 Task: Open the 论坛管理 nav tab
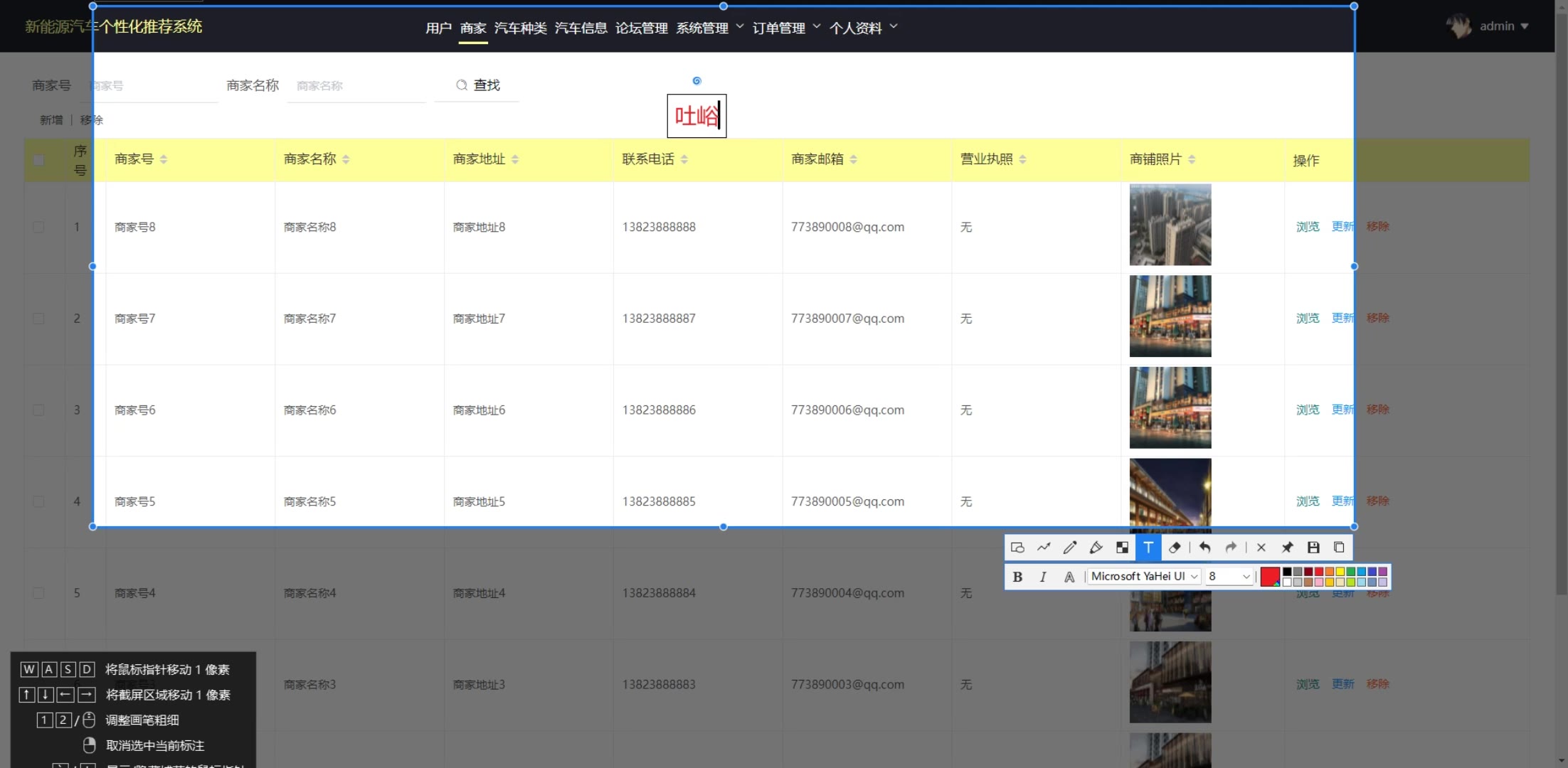coord(642,28)
